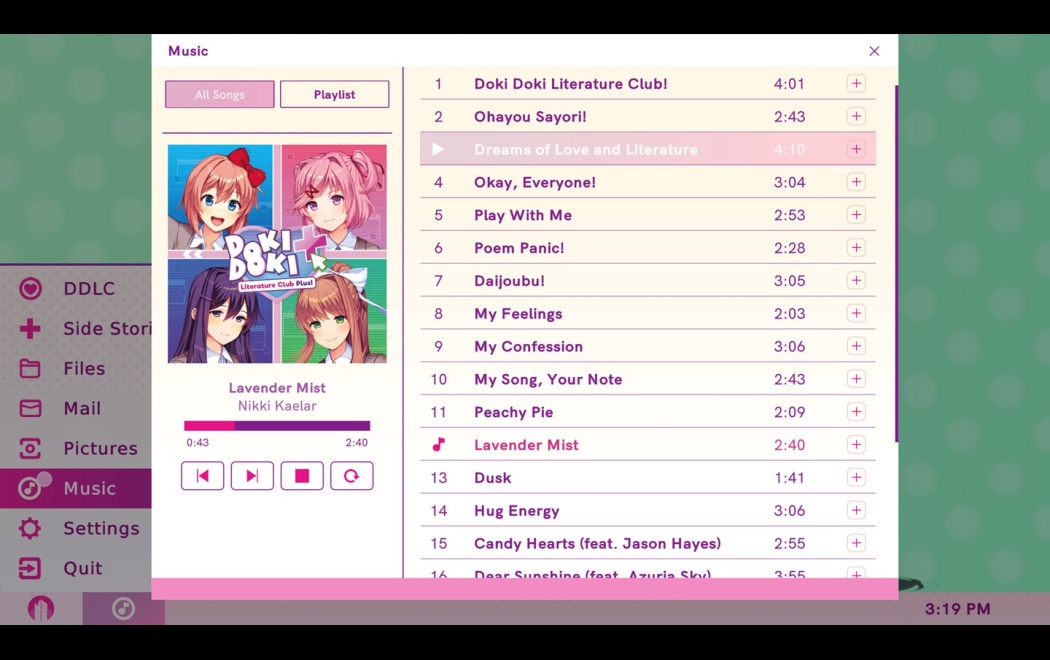
Task: Close the Music window
Action: coord(874,51)
